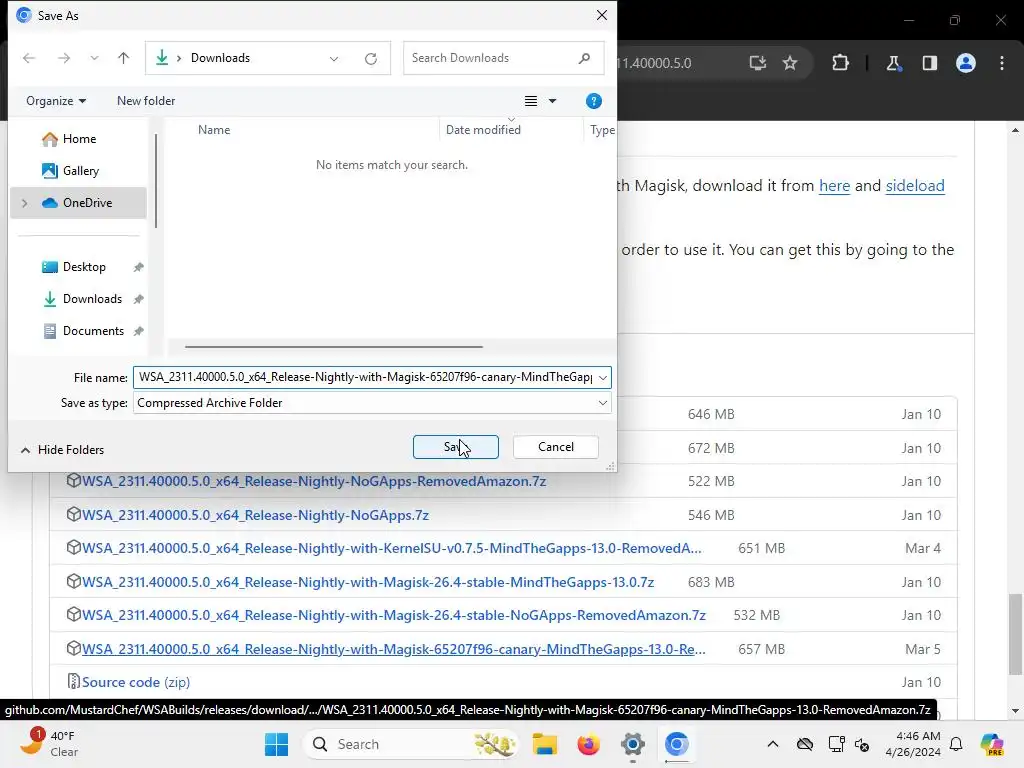Open Chrome three-dot menu
Viewport: 1024px width, 768px height.
pyautogui.click(x=1002, y=63)
